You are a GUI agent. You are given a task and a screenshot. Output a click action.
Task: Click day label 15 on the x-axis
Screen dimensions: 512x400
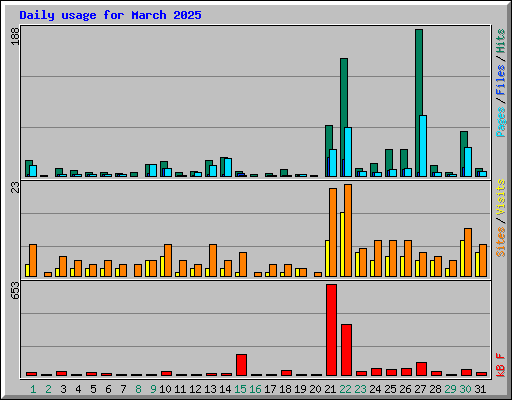[240, 389]
